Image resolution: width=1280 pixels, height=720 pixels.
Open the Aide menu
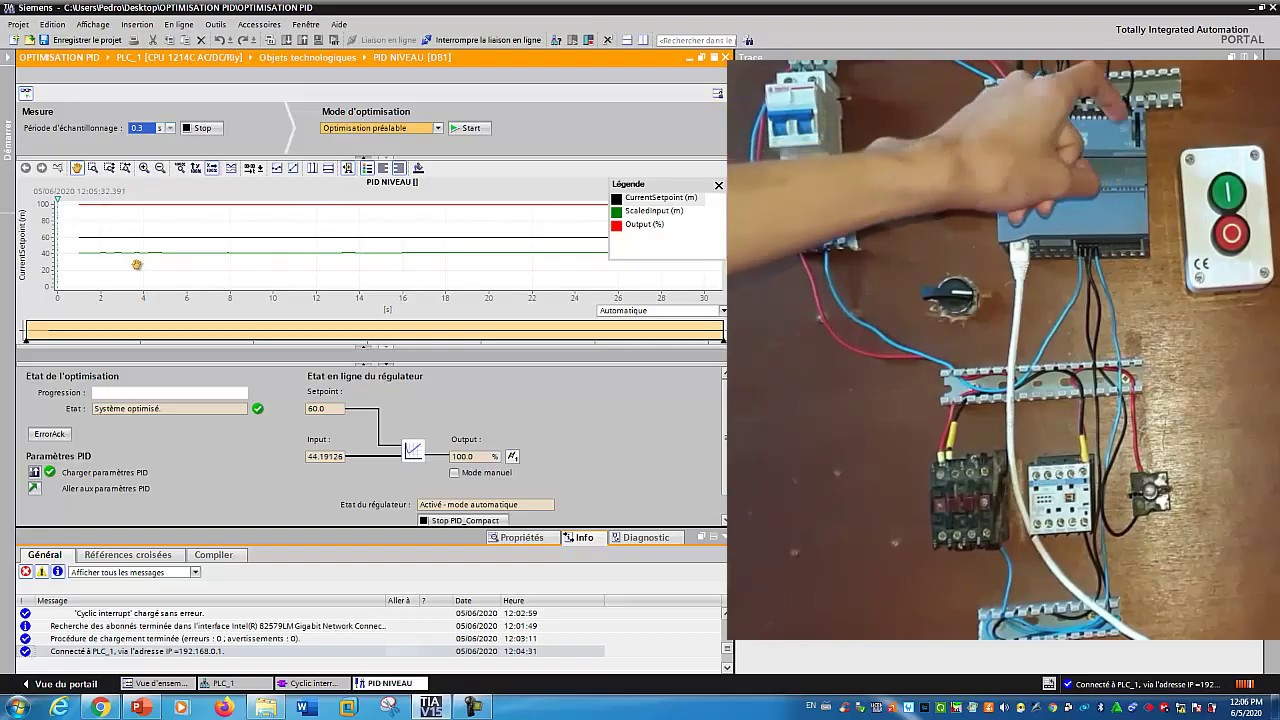pos(339,24)
